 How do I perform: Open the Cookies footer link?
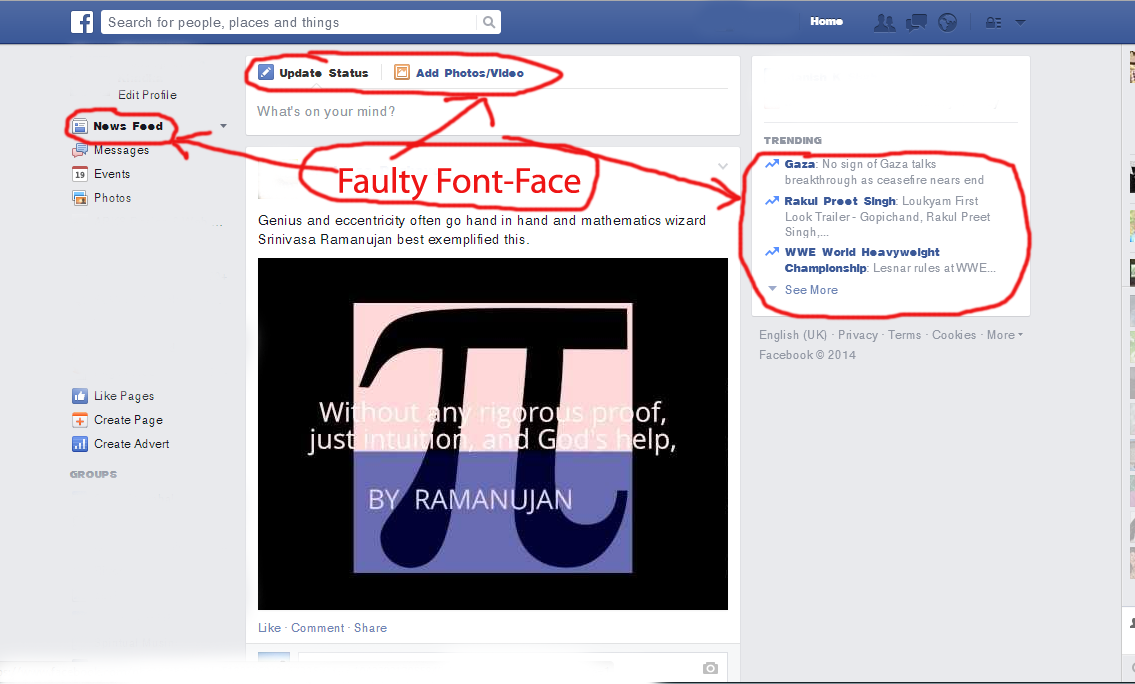954,334
